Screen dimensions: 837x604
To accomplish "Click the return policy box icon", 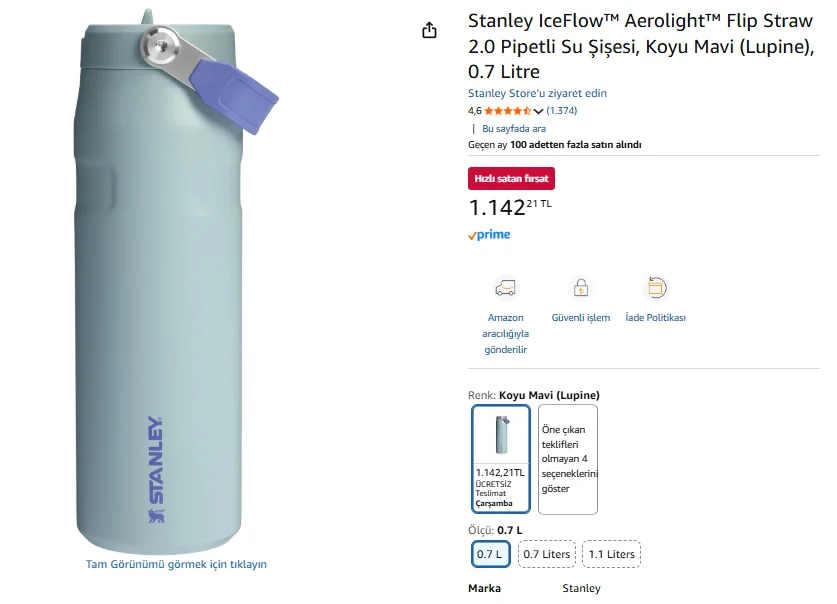I will [x=656, y=288].
